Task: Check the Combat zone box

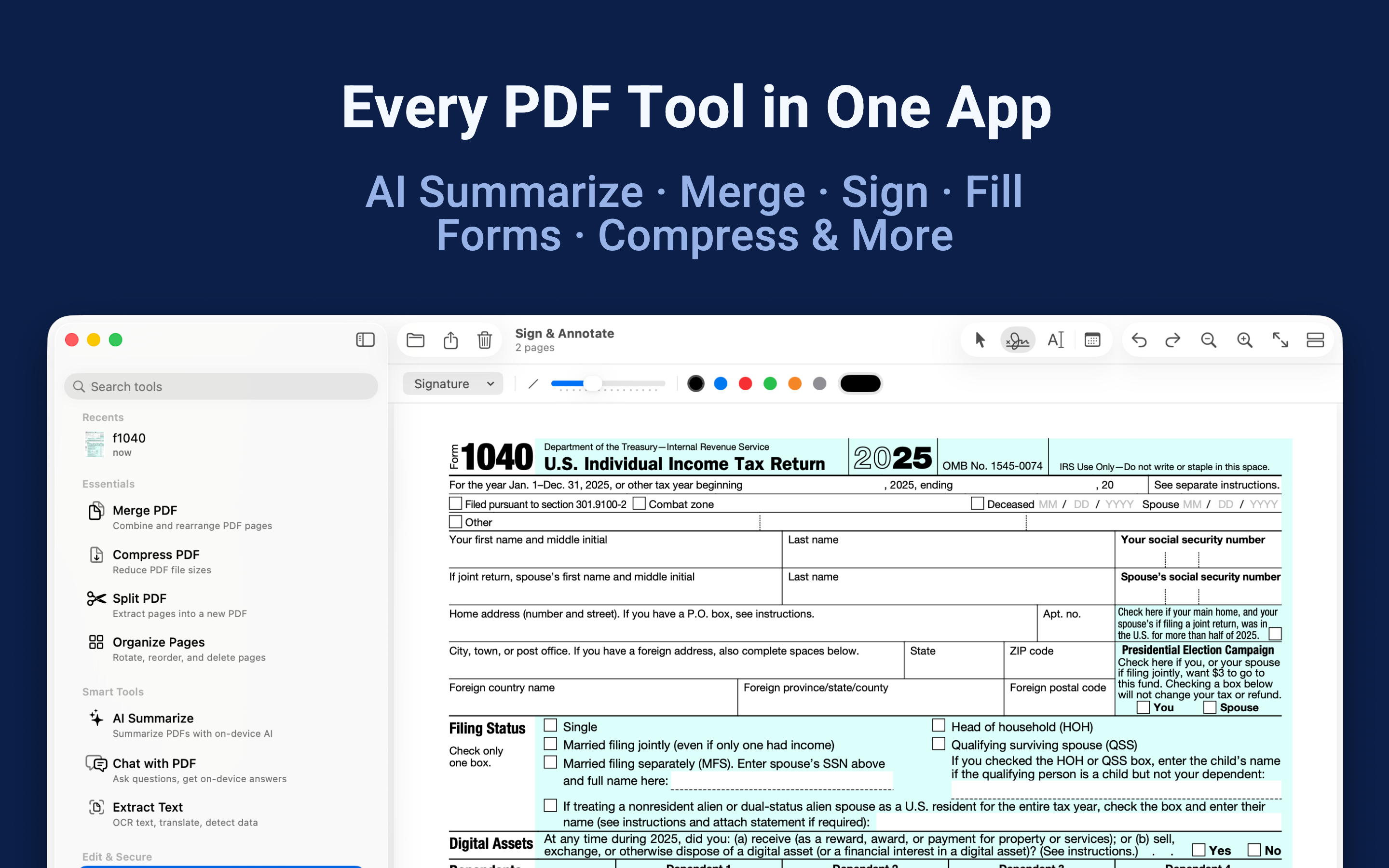Action: [640, 503]
